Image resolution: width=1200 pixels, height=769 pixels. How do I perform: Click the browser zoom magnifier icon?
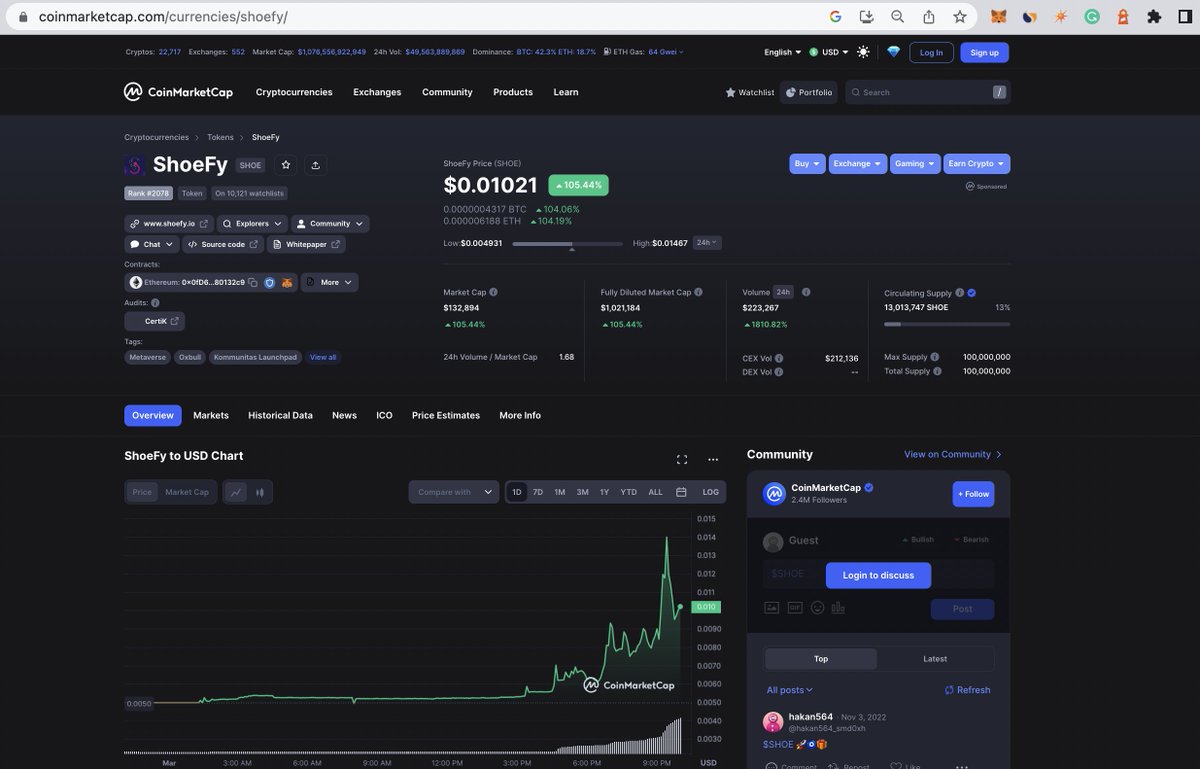[898, 17]
